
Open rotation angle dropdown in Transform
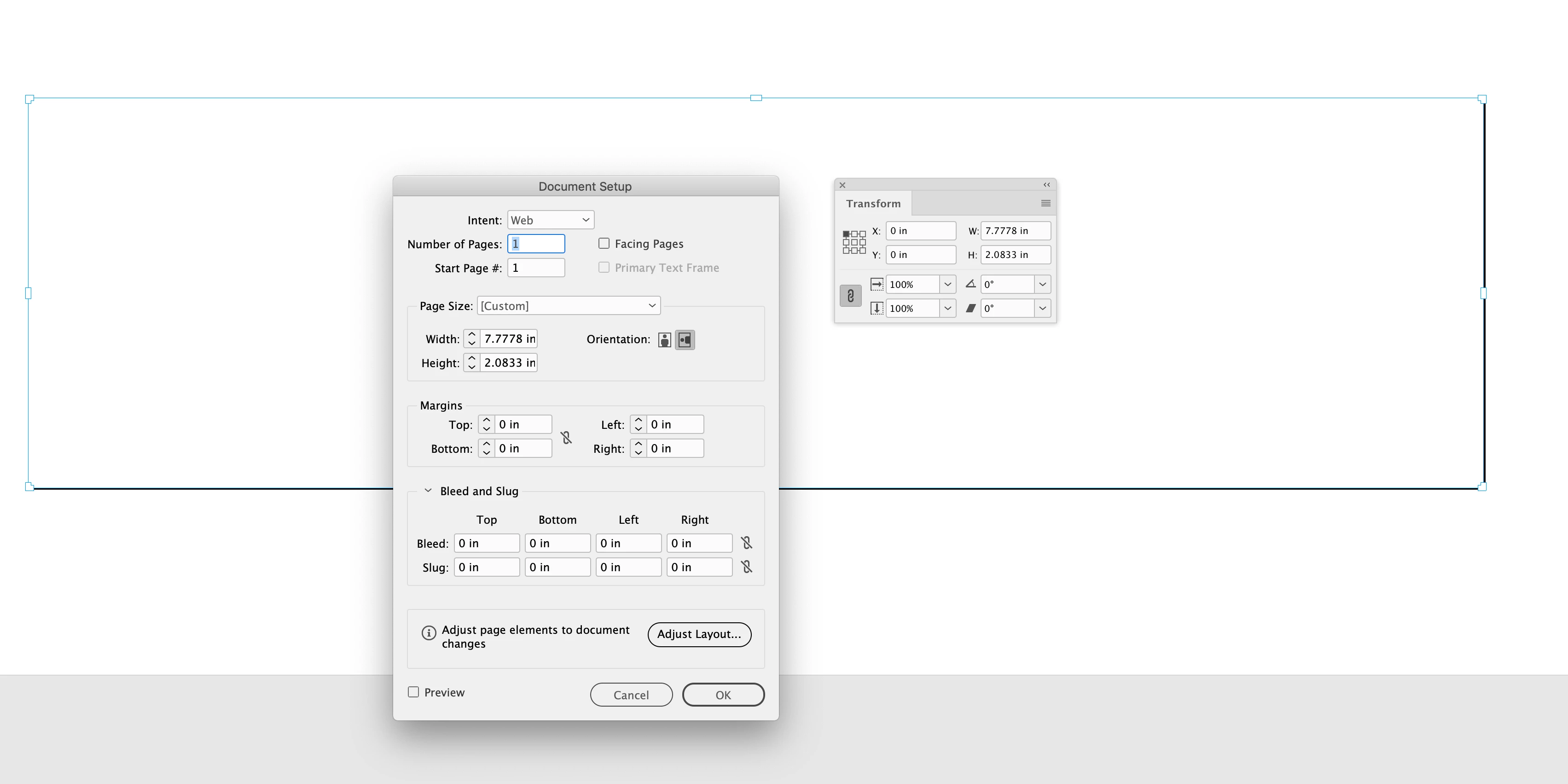[x=1042, y=285]
